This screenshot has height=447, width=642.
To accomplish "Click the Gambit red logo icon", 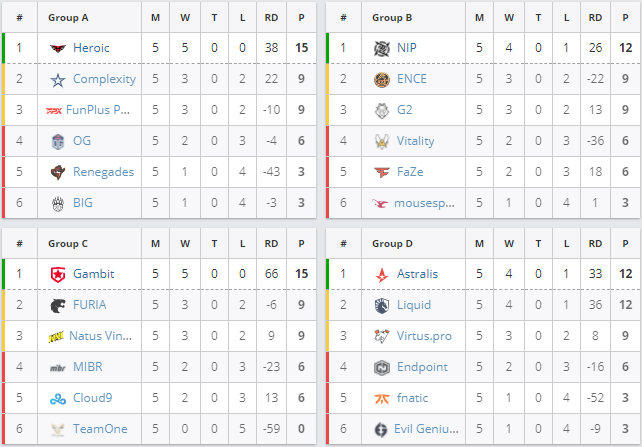I will tap(58, 274).
